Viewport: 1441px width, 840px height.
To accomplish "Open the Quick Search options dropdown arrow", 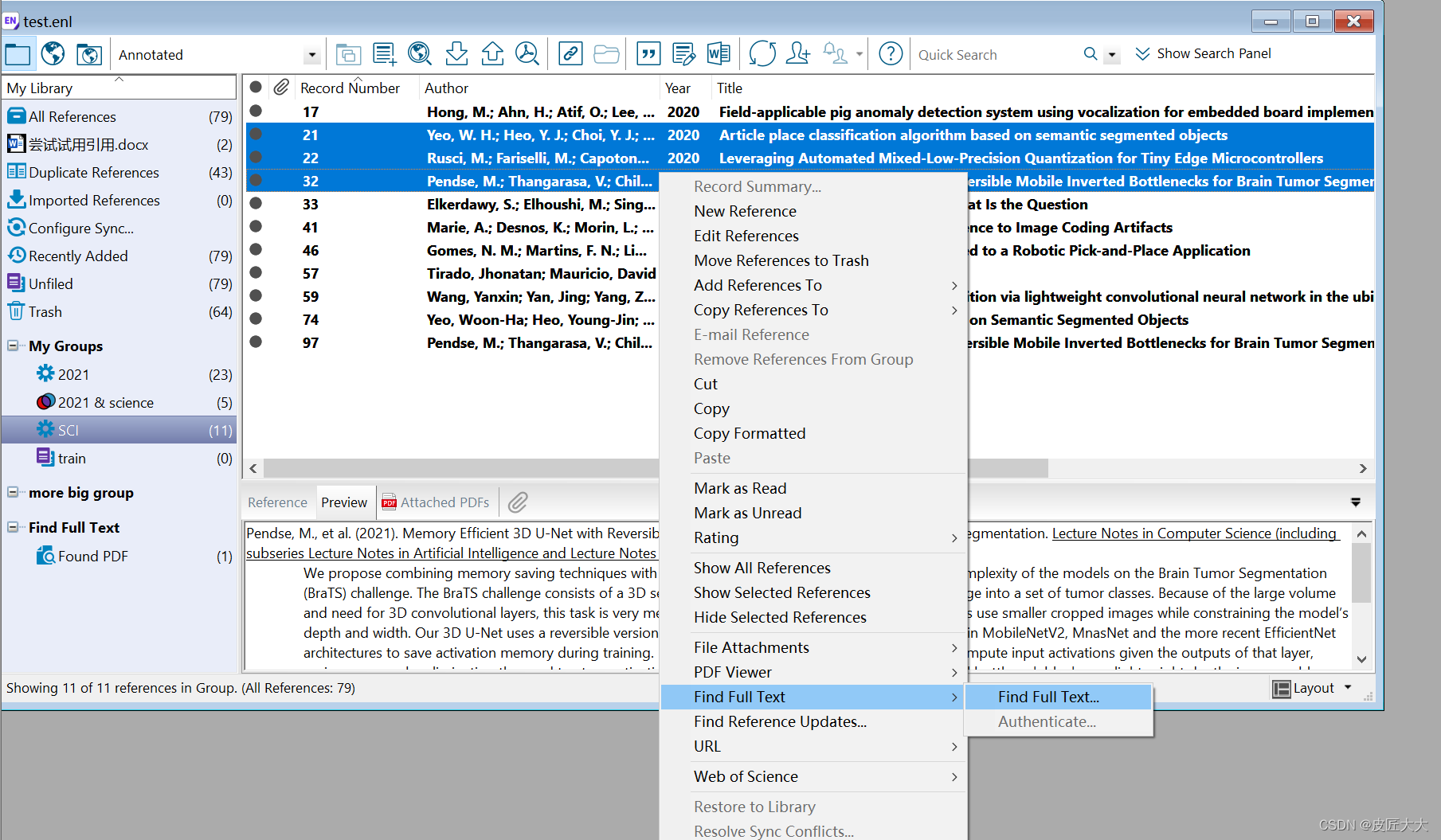I will tap(1112, 55).
